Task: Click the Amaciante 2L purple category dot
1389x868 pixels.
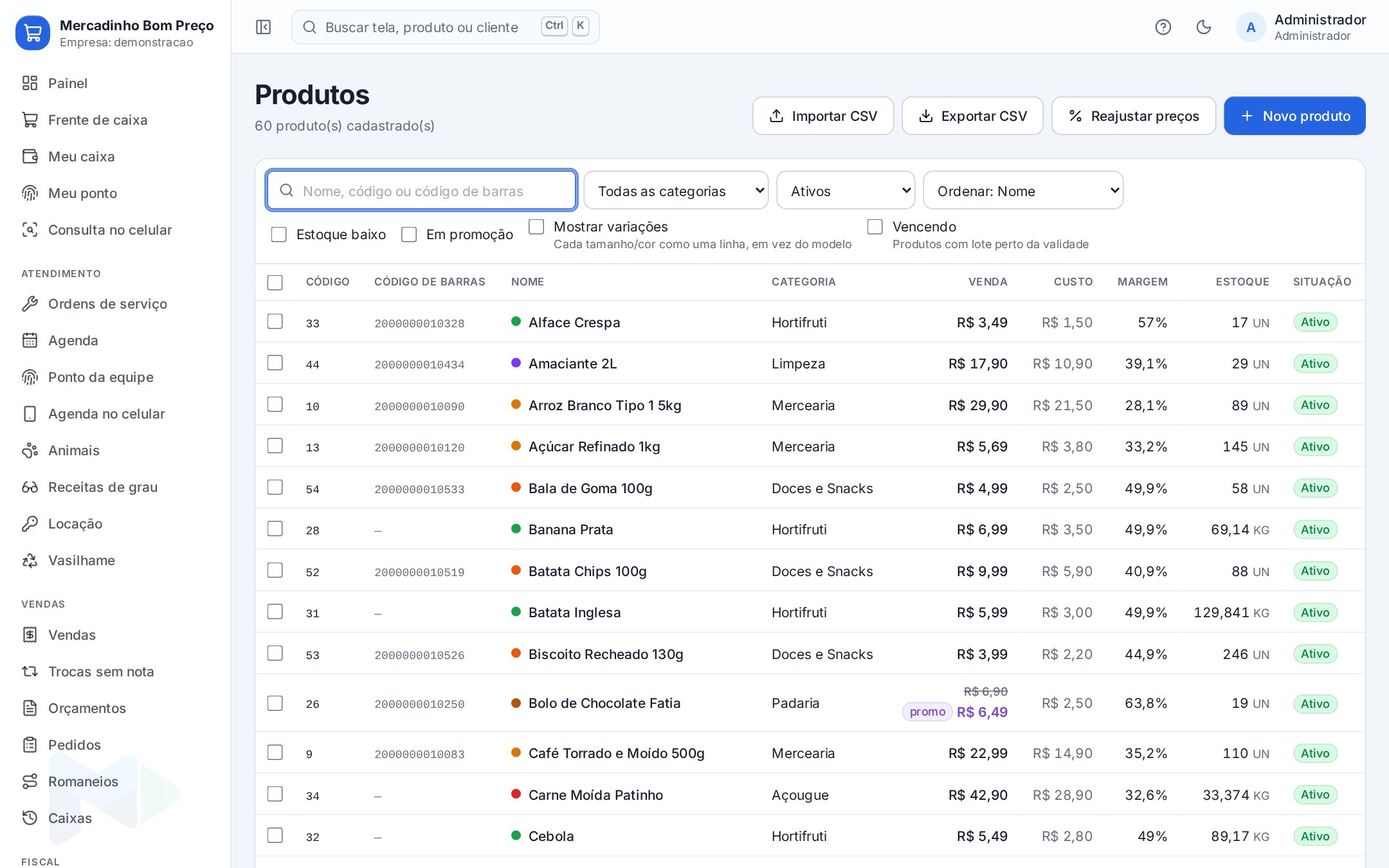Action: point(516,363)
